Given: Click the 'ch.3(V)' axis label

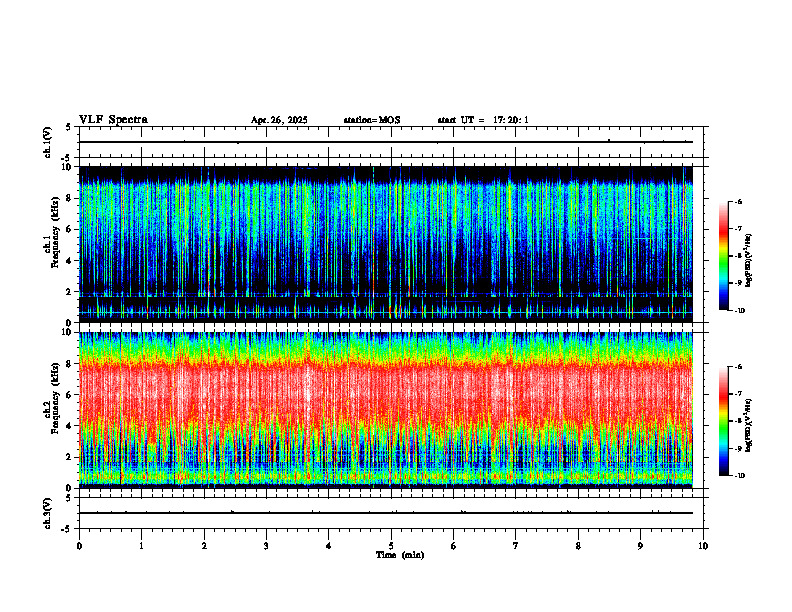Looking at the screenshot, I should coord(47,513).
